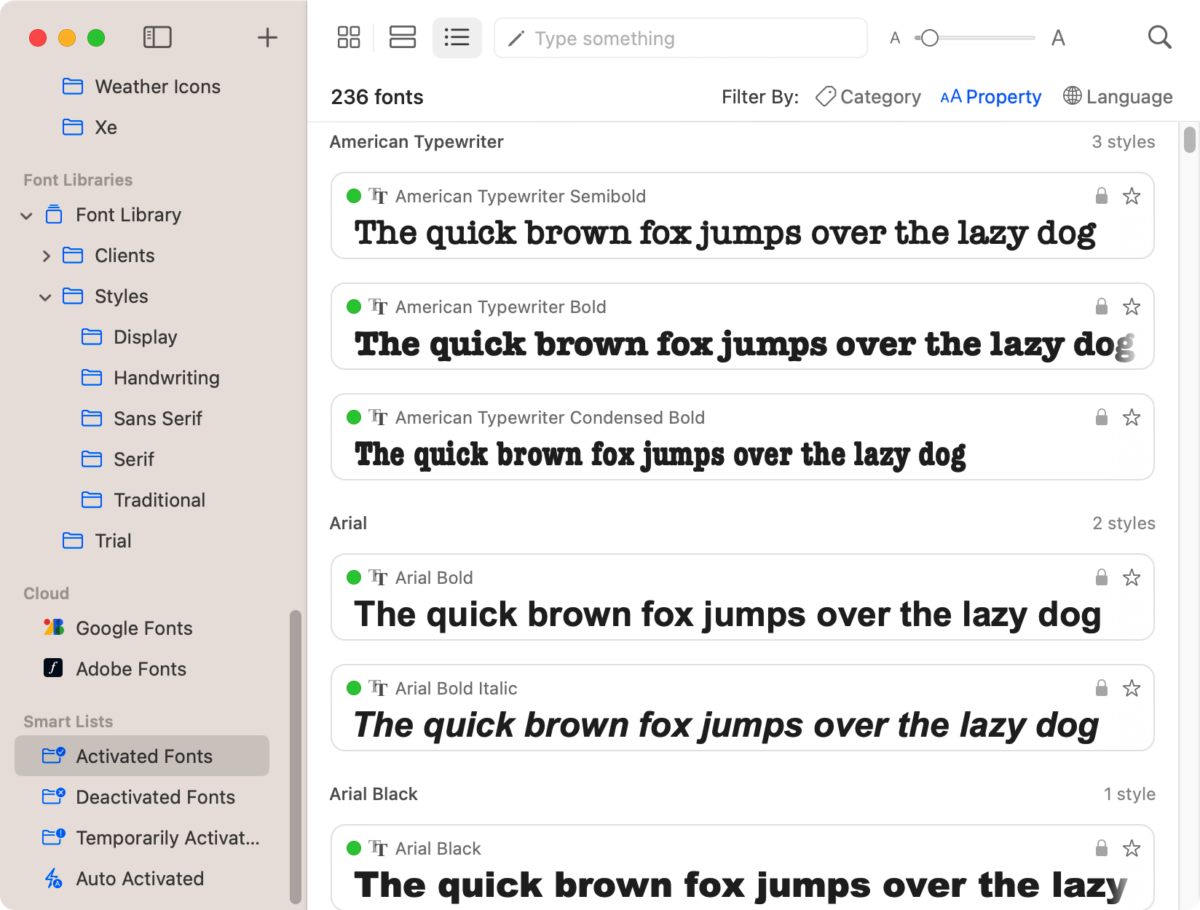Star the Arial Bold font
Image resolution: width=1200 pixels, height=910 pixels.
click(1131, 577)
